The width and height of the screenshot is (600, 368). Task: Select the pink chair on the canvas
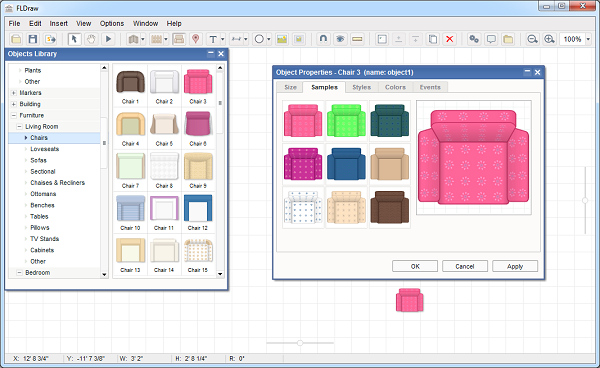409,300
